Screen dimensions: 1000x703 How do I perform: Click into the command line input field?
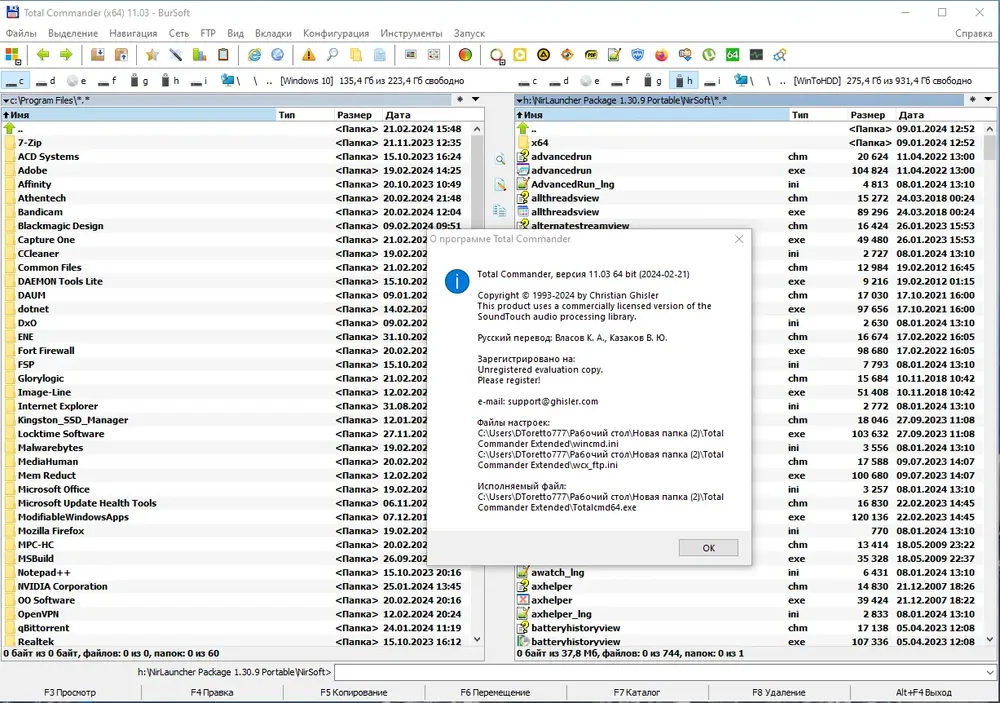coord(659,672)
